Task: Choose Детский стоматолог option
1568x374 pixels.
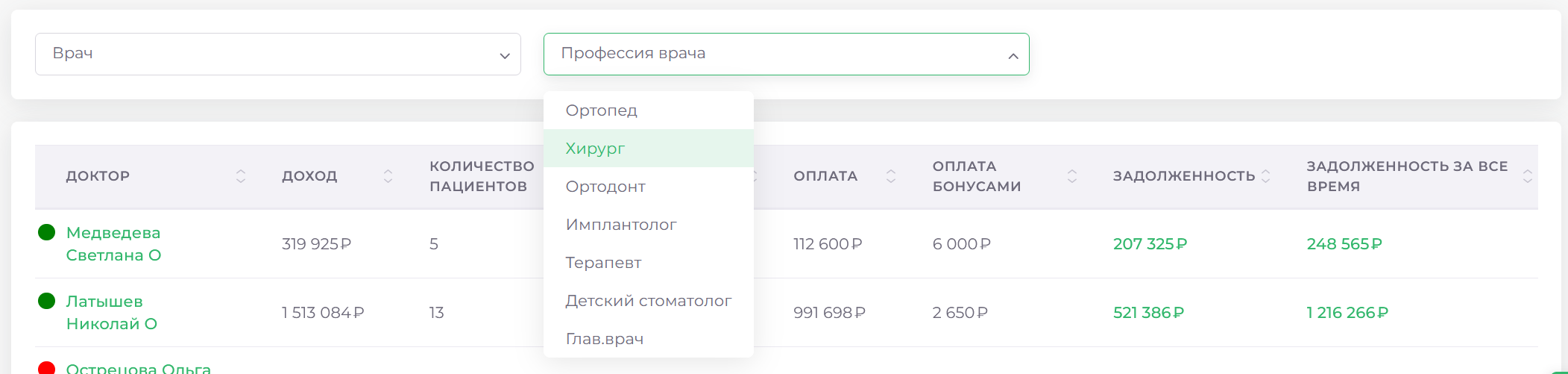Action: (648, 301)
